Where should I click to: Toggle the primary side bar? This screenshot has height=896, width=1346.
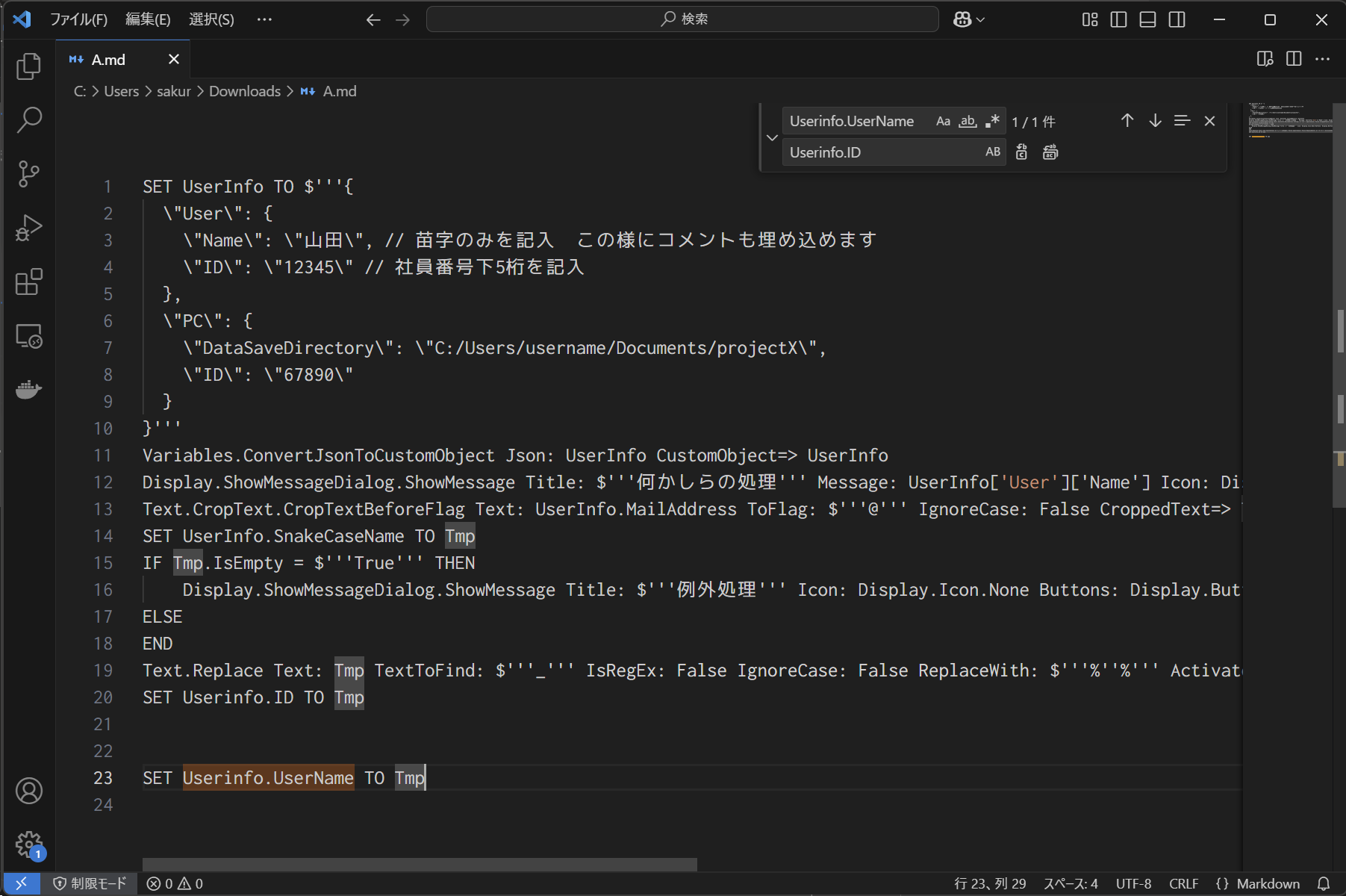click(1118, 19)
